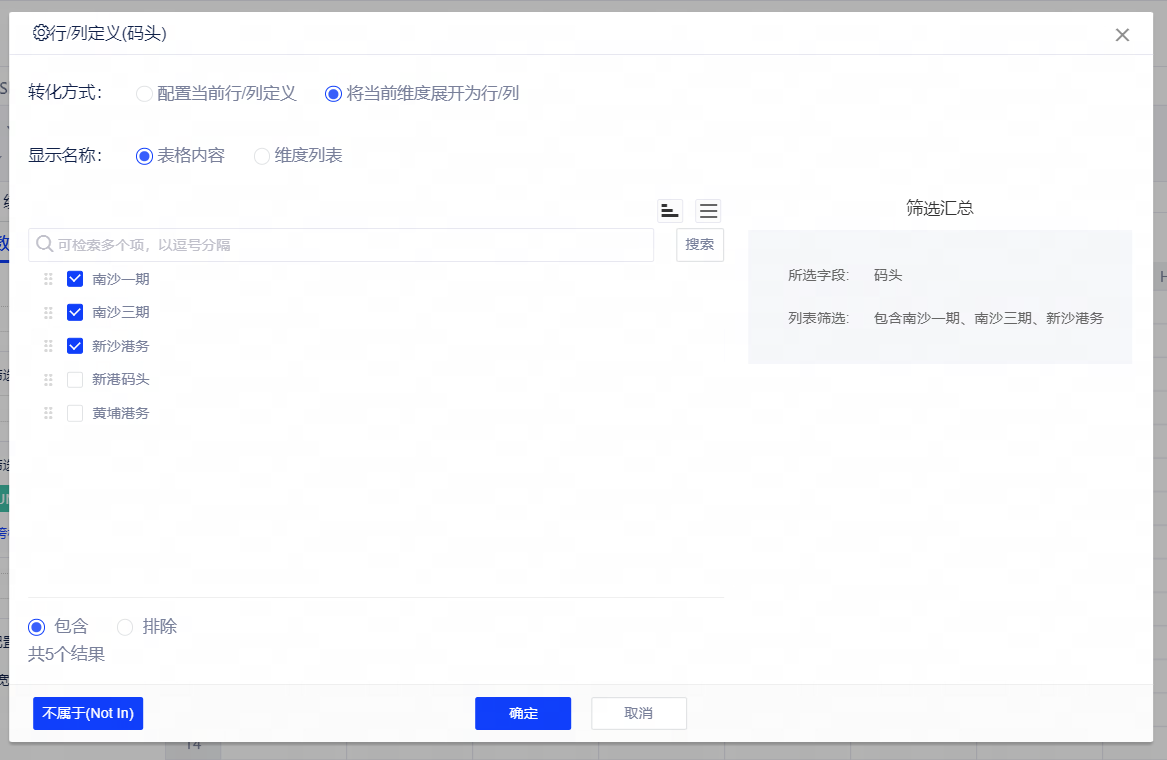Click the sort bars icon above the list
Image resolution: width=1167 pixels, height=760 pixels.
coord(669,211)
